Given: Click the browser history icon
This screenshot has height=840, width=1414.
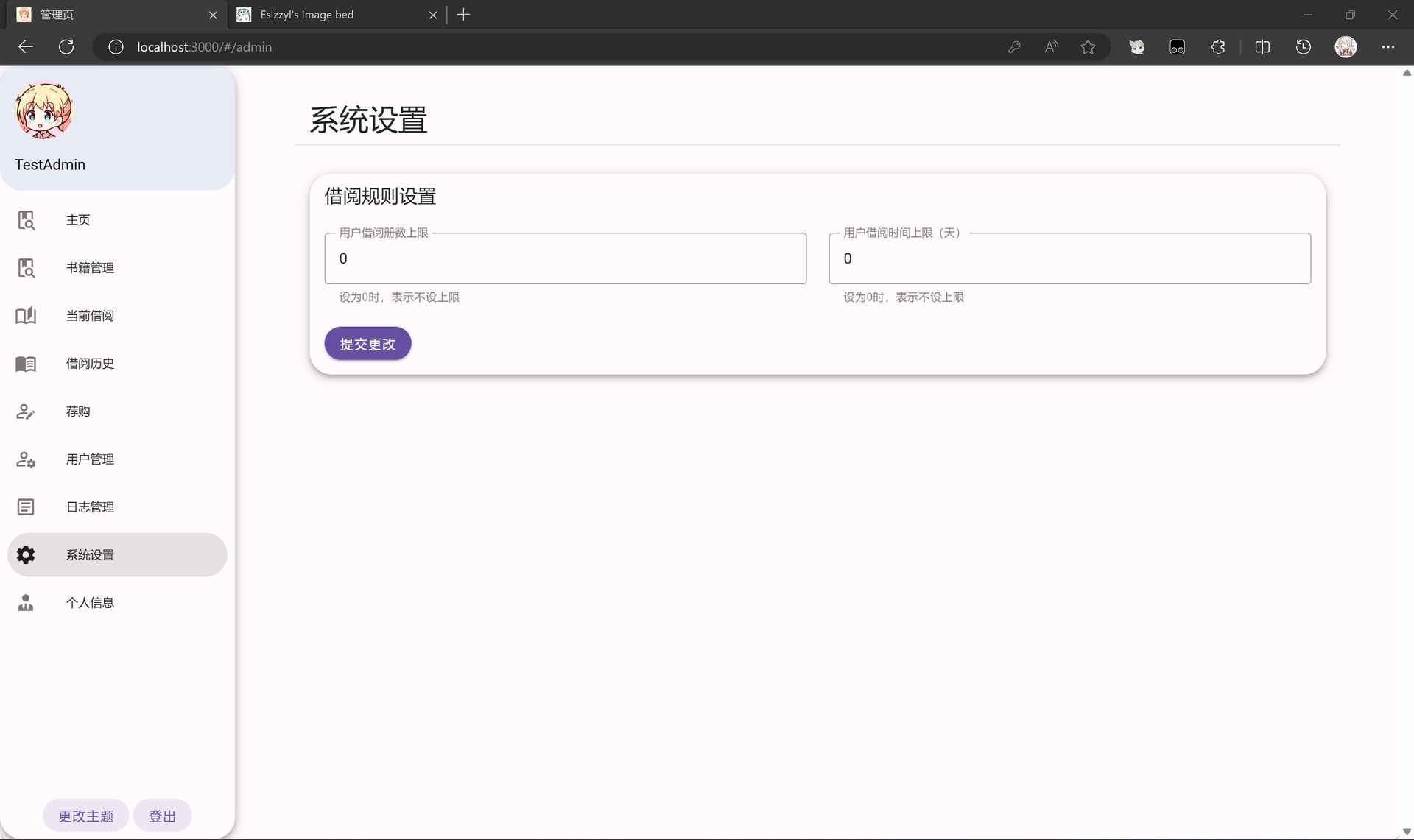Looking at the screenshot, I should click(x=1304, y=46).
